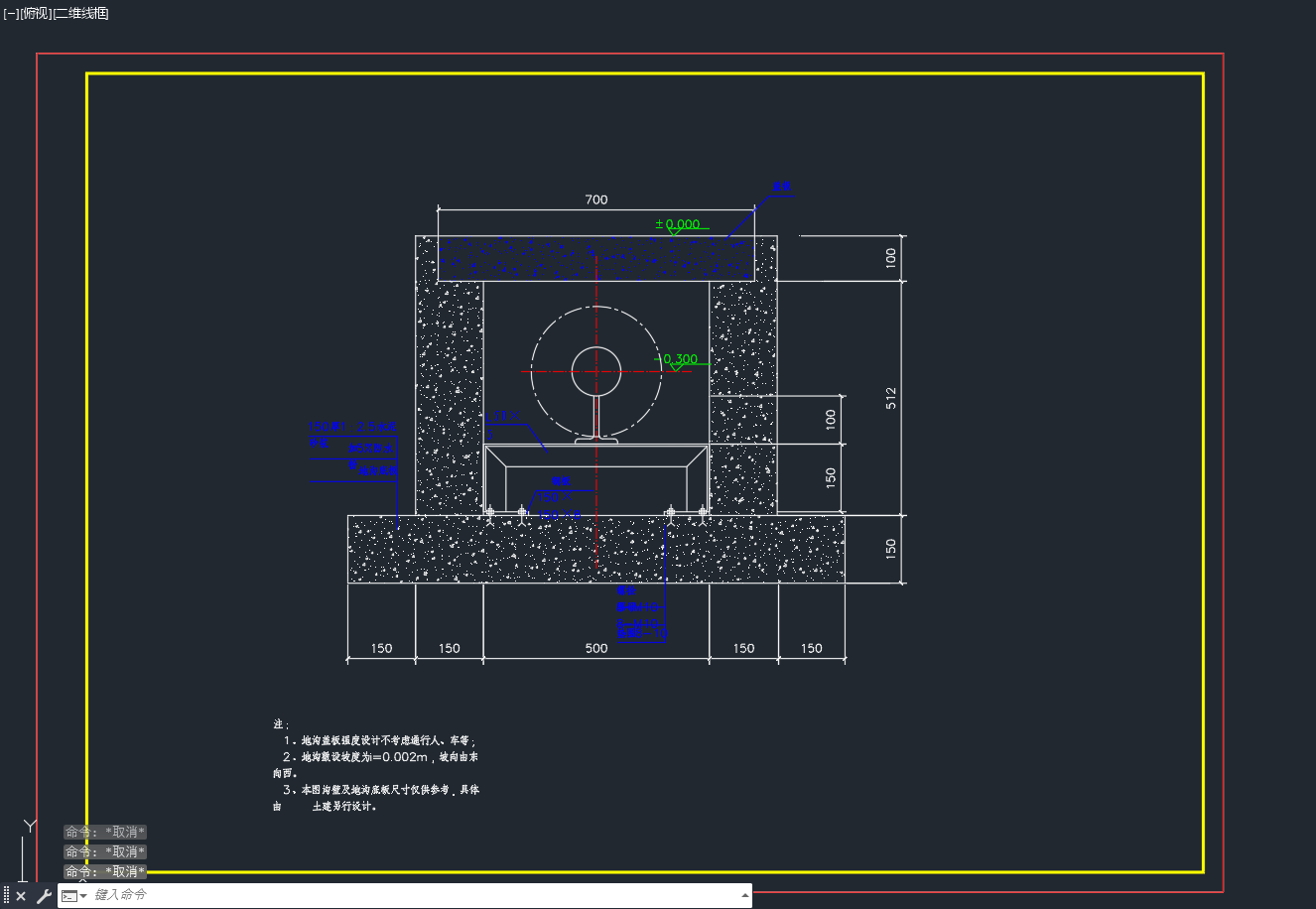
Task: Select the 500 bottom dimension text
Action: [596, 648]
